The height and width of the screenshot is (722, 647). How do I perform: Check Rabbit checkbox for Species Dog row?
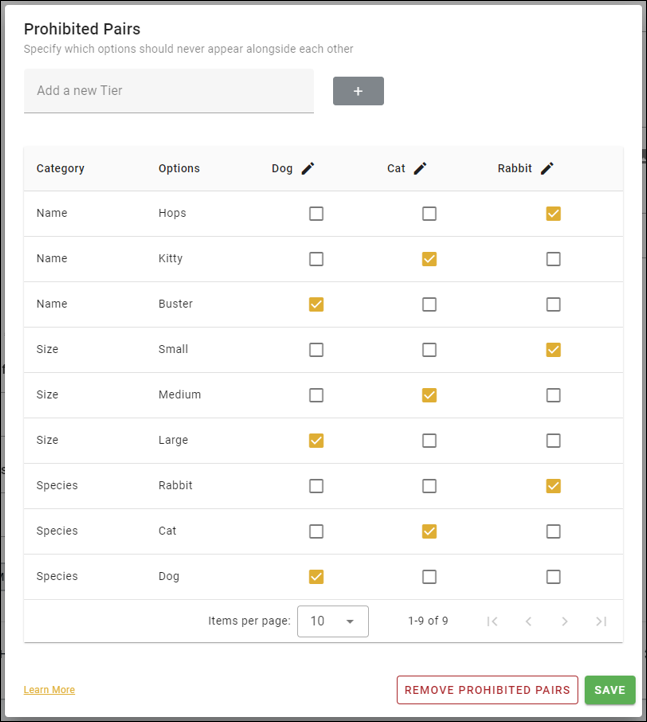[x=553, y=577]
